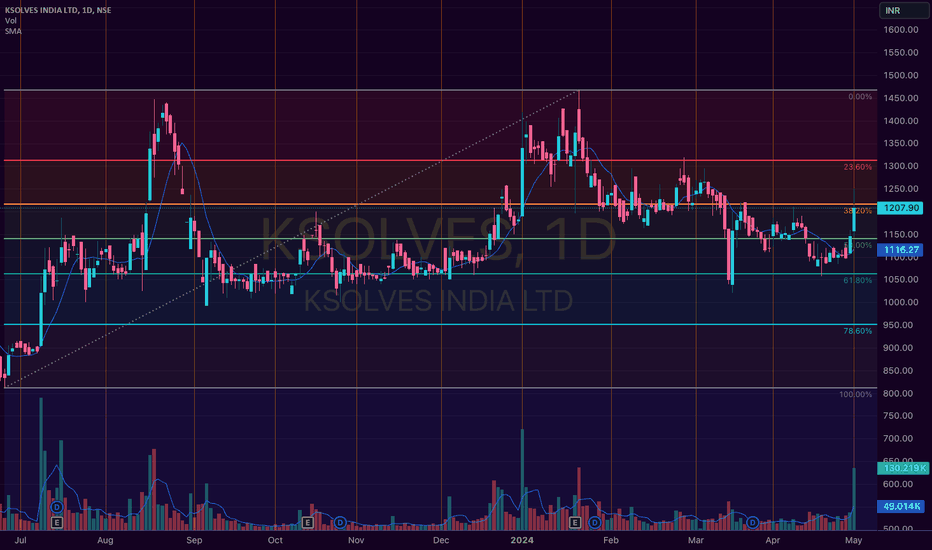
Task: Select the SMA indicator label
Action: click(13, 31)
